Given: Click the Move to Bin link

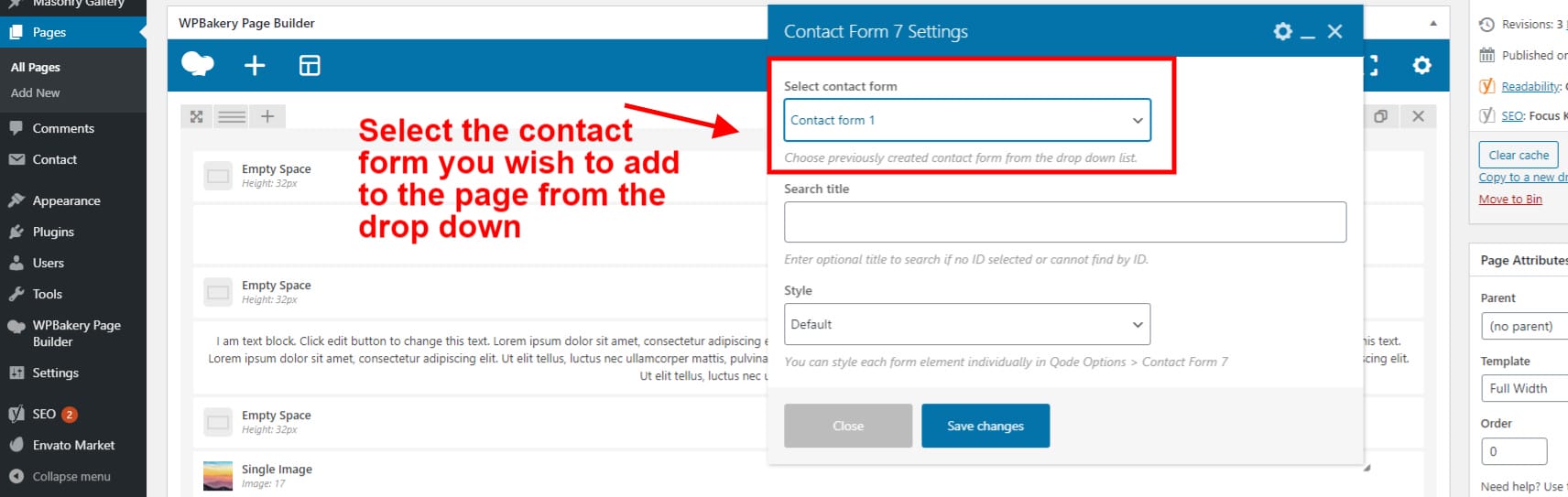Looking at the screenshot, I should click(1509, 199).
